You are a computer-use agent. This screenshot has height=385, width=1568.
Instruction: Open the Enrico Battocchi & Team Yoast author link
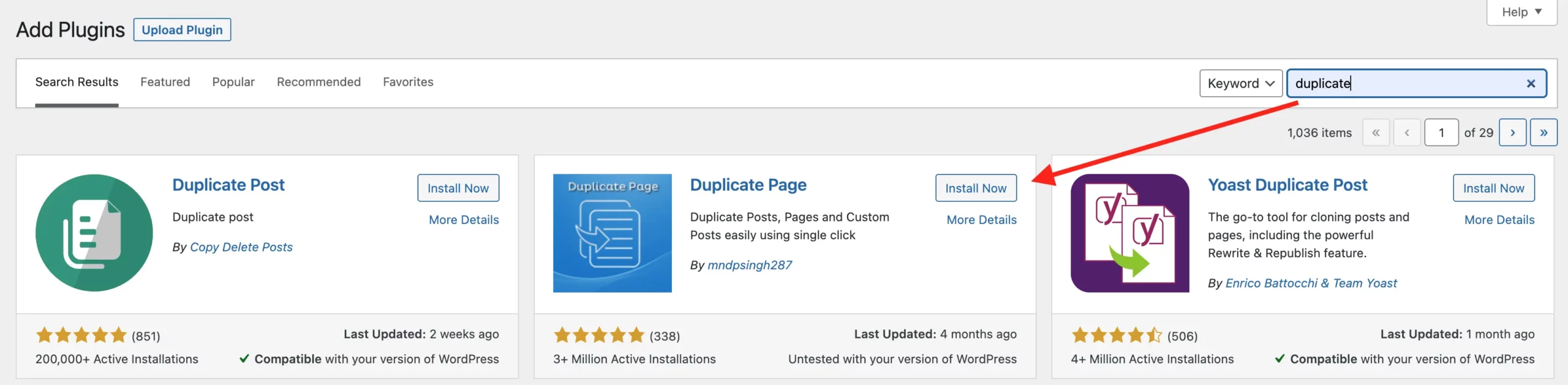pyautogui.click(x=1311, y=283)
